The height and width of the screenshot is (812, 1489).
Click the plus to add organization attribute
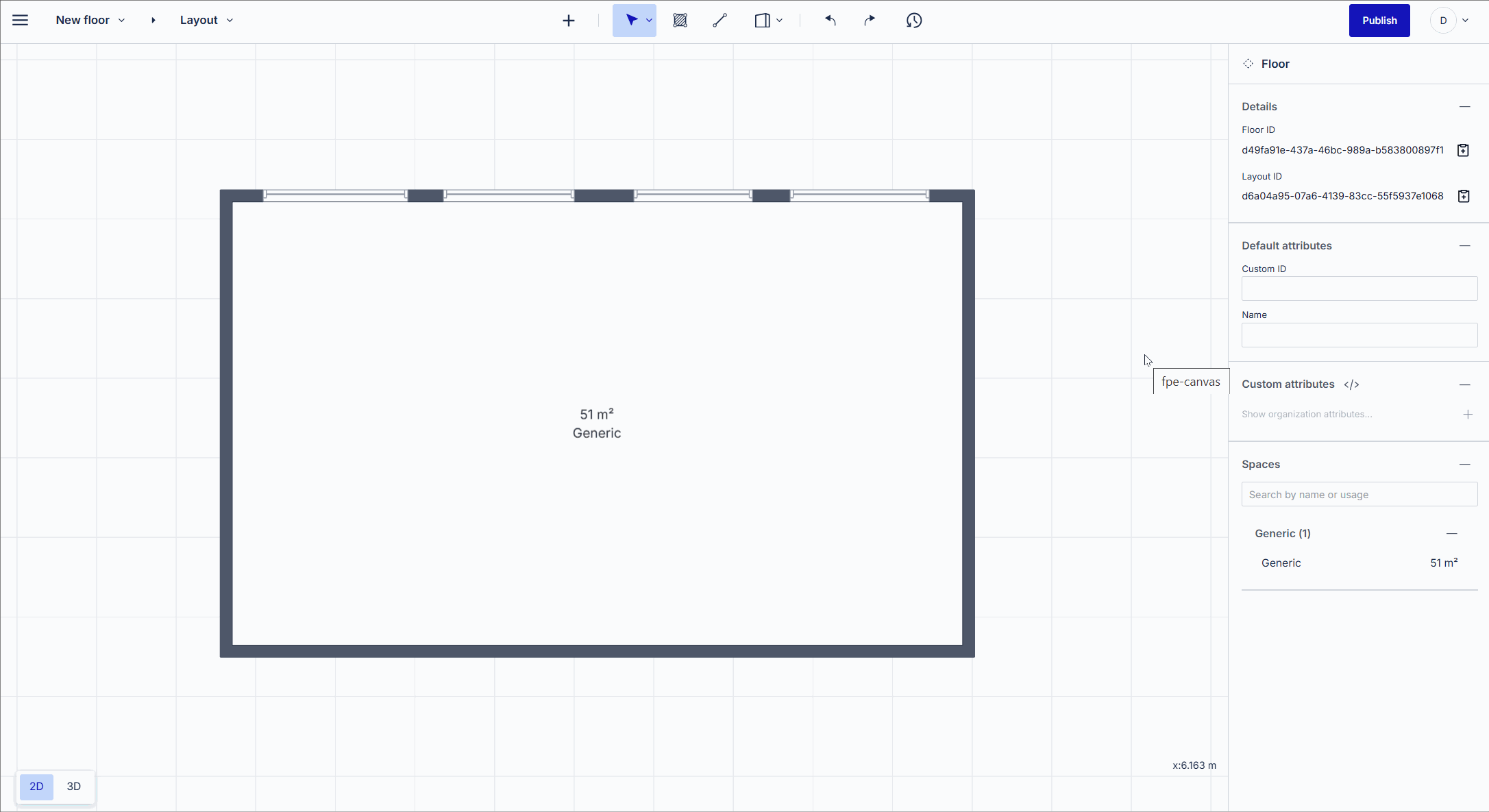click(x=1468, y=415)
